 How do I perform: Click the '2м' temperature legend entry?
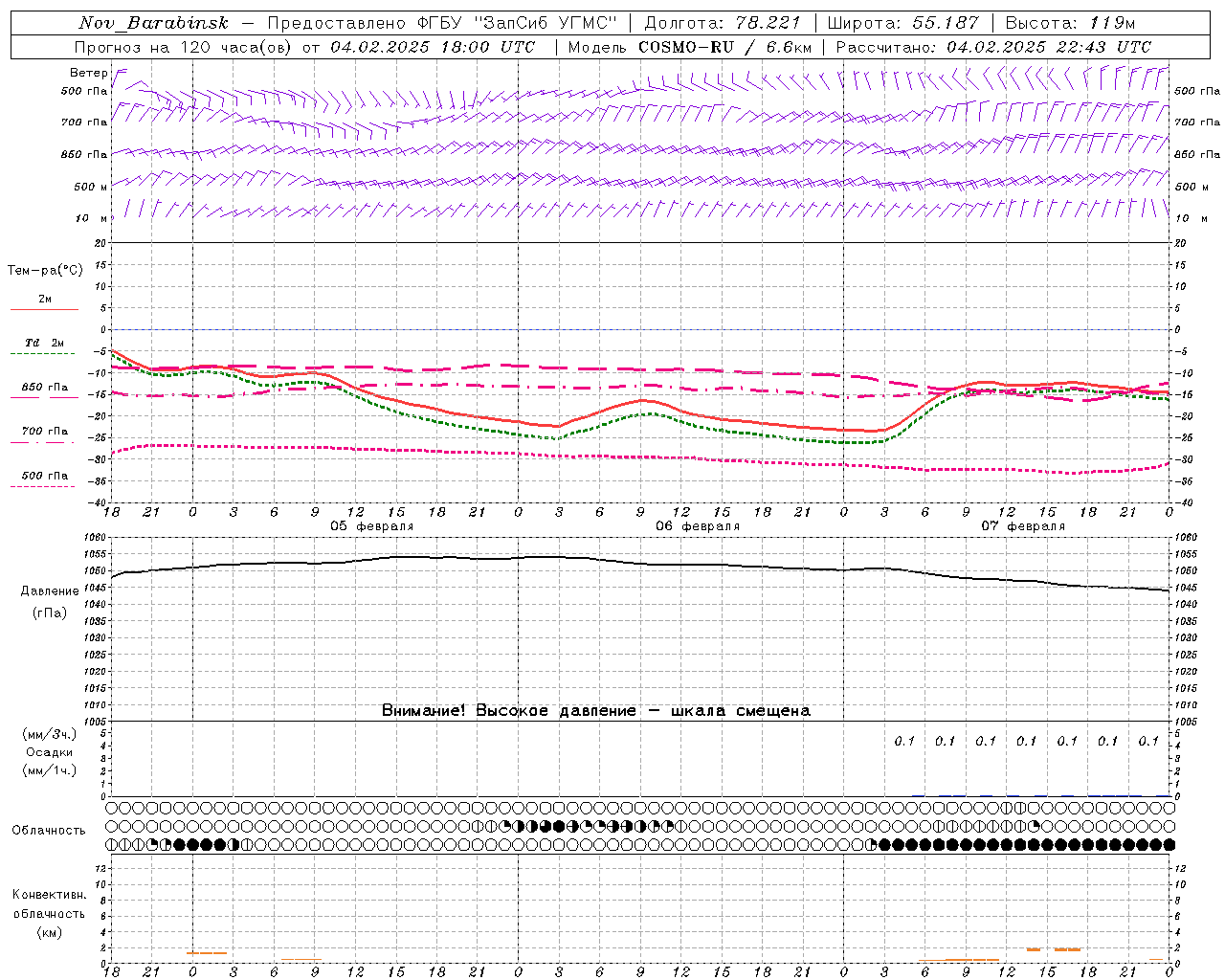pyautogui.click(x=45, y=300)
